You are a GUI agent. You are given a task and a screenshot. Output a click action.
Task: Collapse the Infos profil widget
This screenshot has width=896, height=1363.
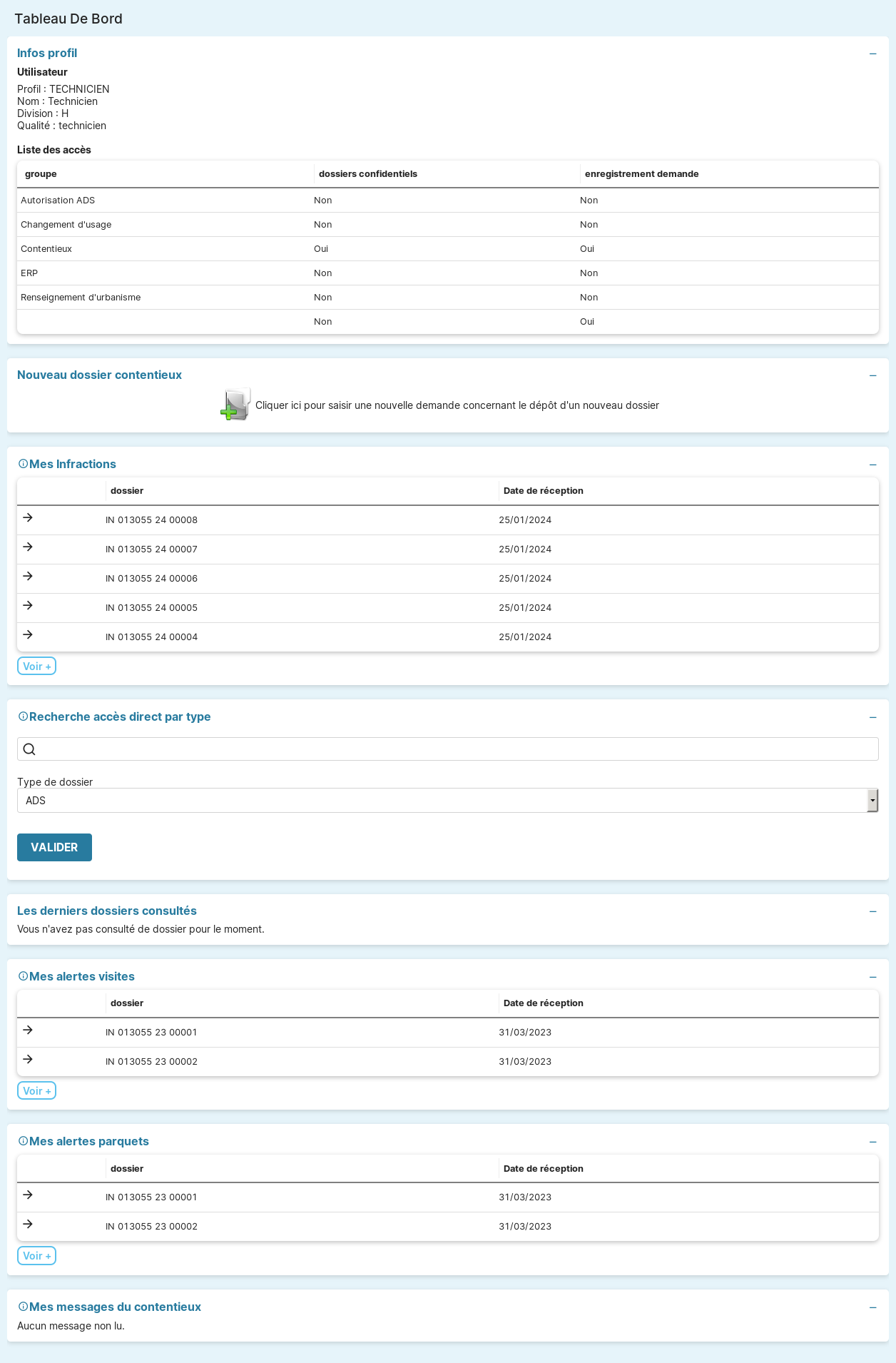point(872,54)
